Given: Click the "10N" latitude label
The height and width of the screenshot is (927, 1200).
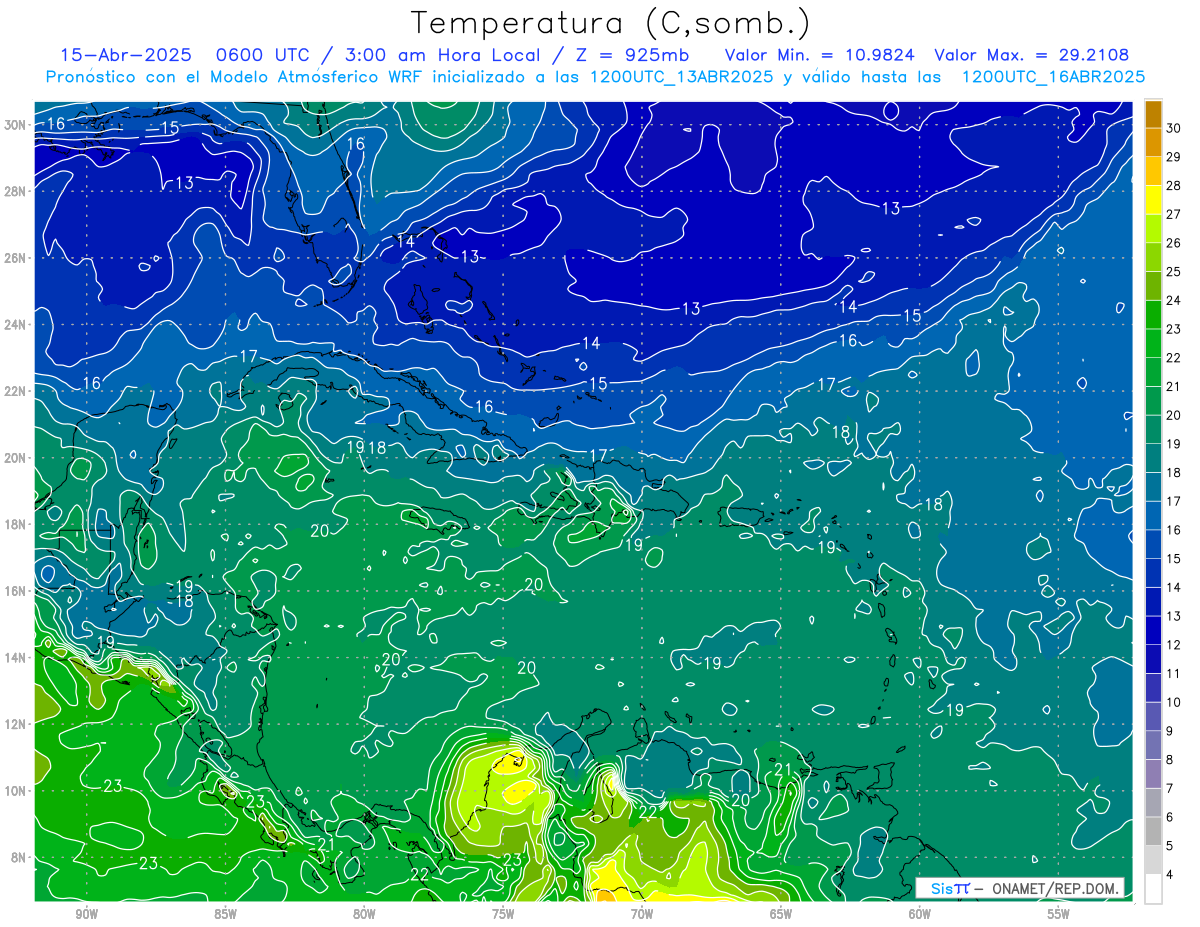Looking at the screenshot, I should [15, 790].
